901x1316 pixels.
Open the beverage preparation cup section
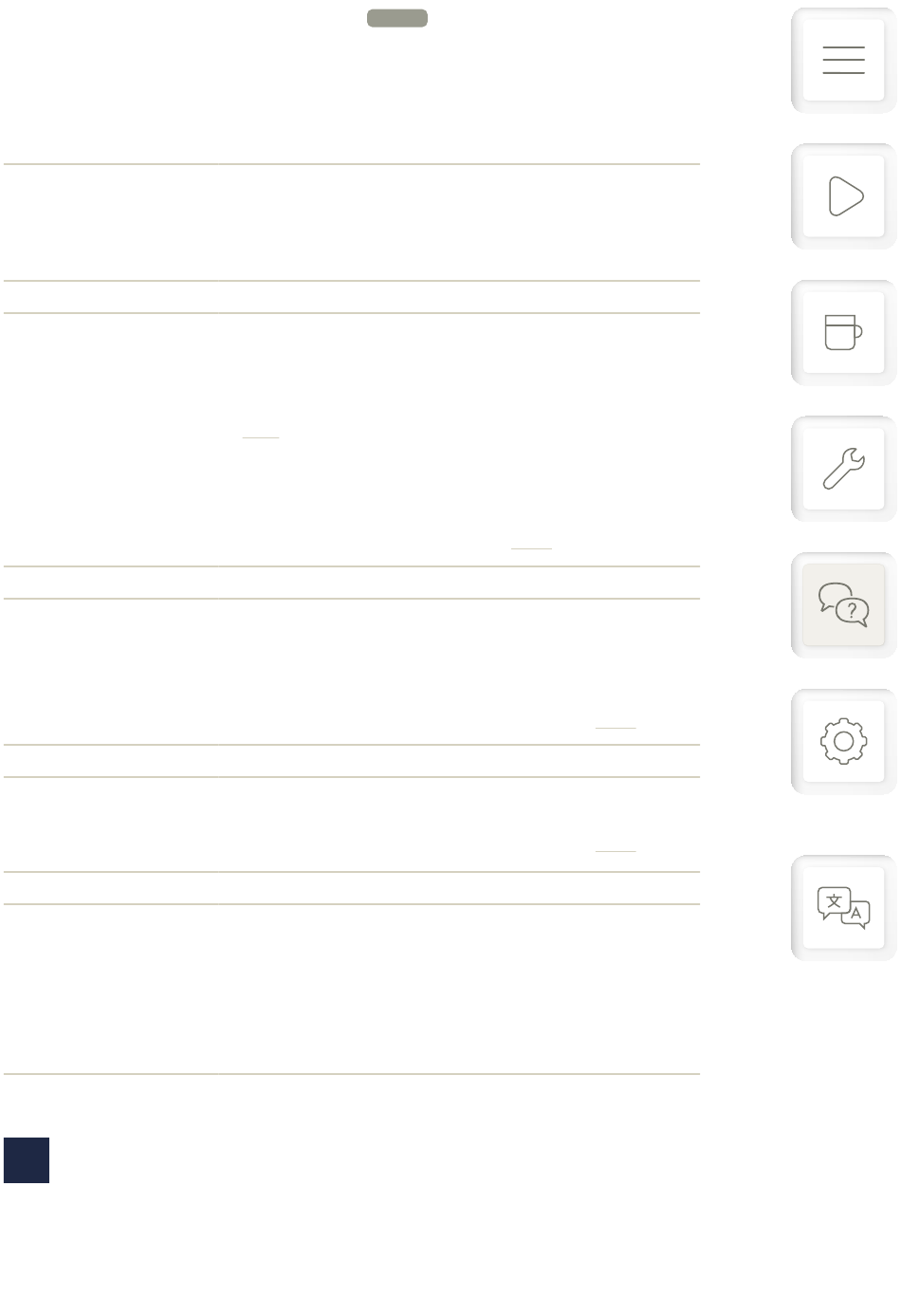843,332
